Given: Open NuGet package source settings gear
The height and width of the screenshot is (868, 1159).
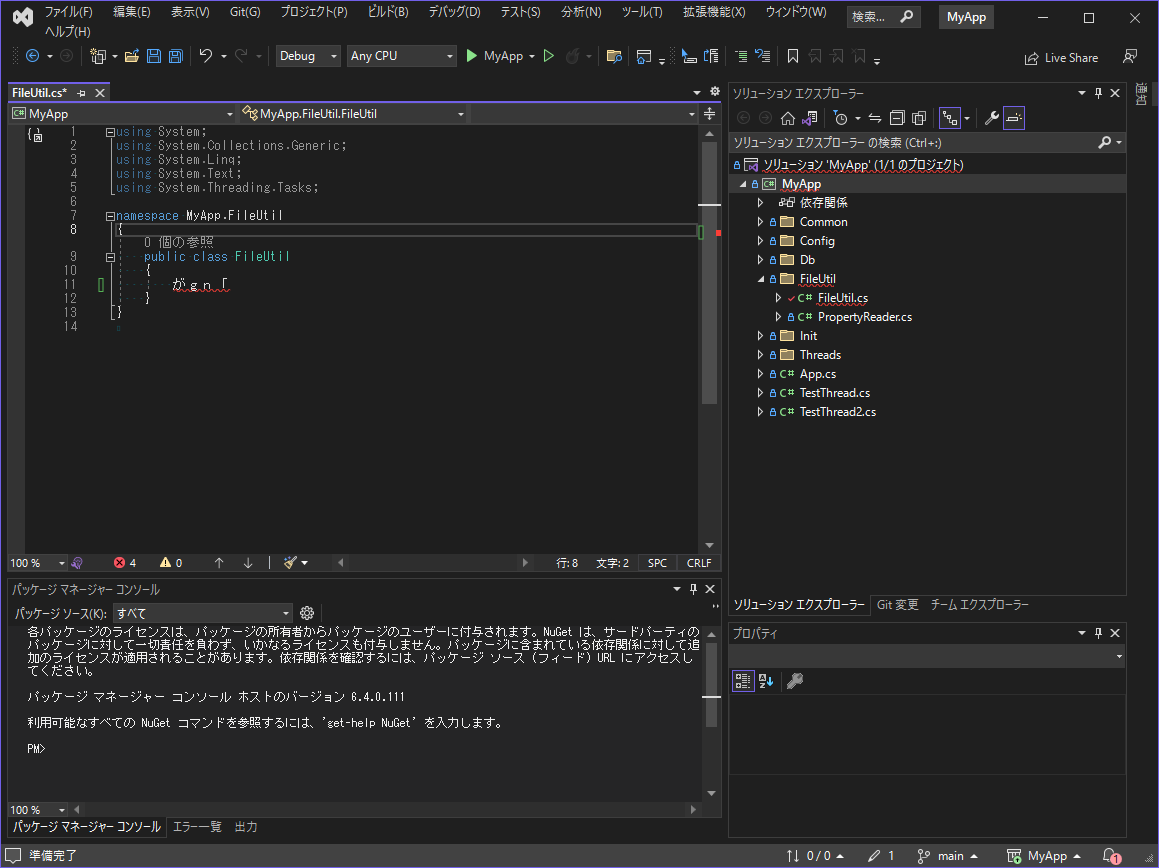Looking at the screenshot, I should tap(308, 613).
